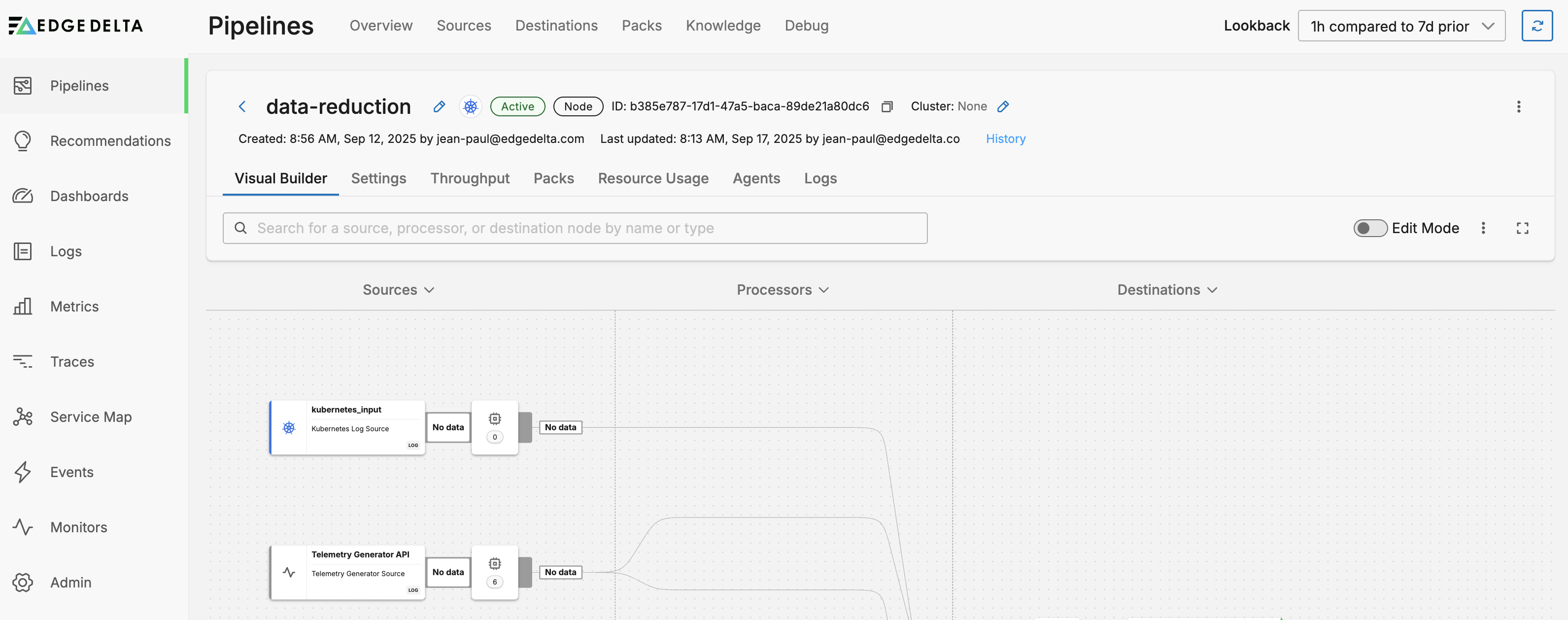Open kebab menu beside Edit Mode
1568x620 pixels.
click(1483, 228)
